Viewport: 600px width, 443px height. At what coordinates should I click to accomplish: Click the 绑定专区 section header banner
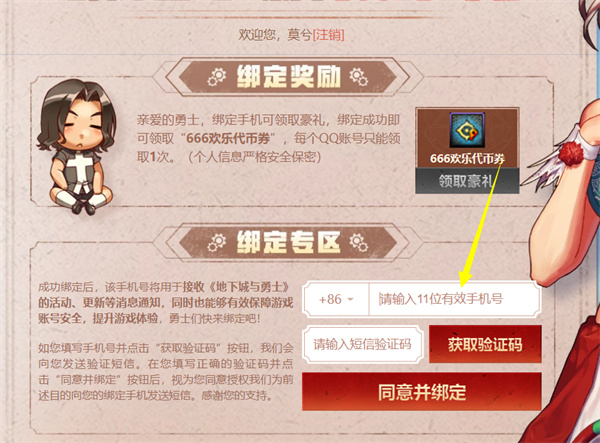288,243
